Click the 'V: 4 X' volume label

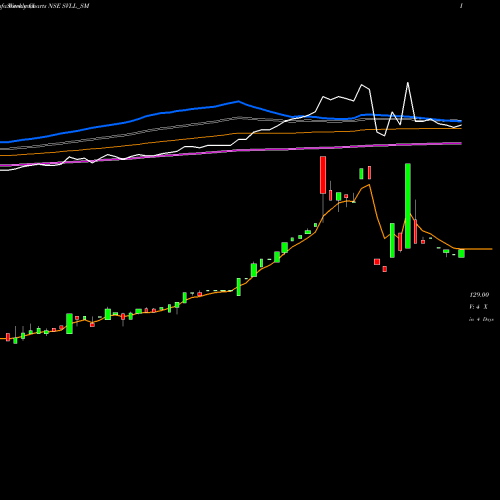[479, 307]
